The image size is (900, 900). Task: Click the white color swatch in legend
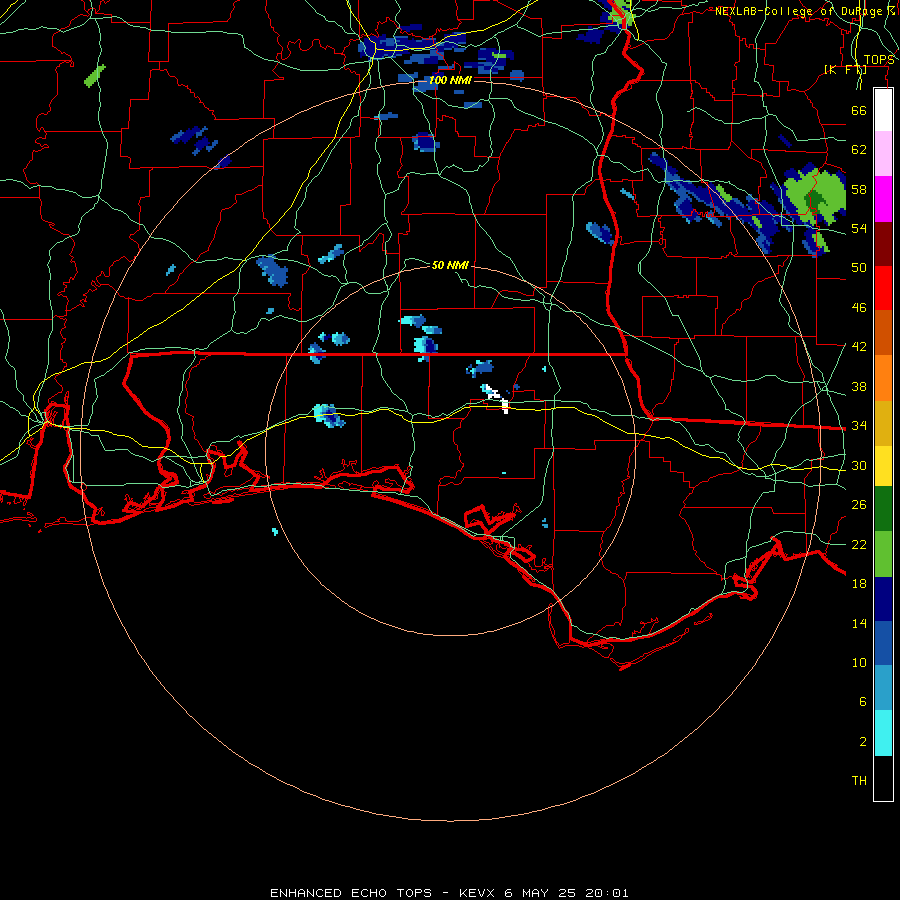(883, 110)
